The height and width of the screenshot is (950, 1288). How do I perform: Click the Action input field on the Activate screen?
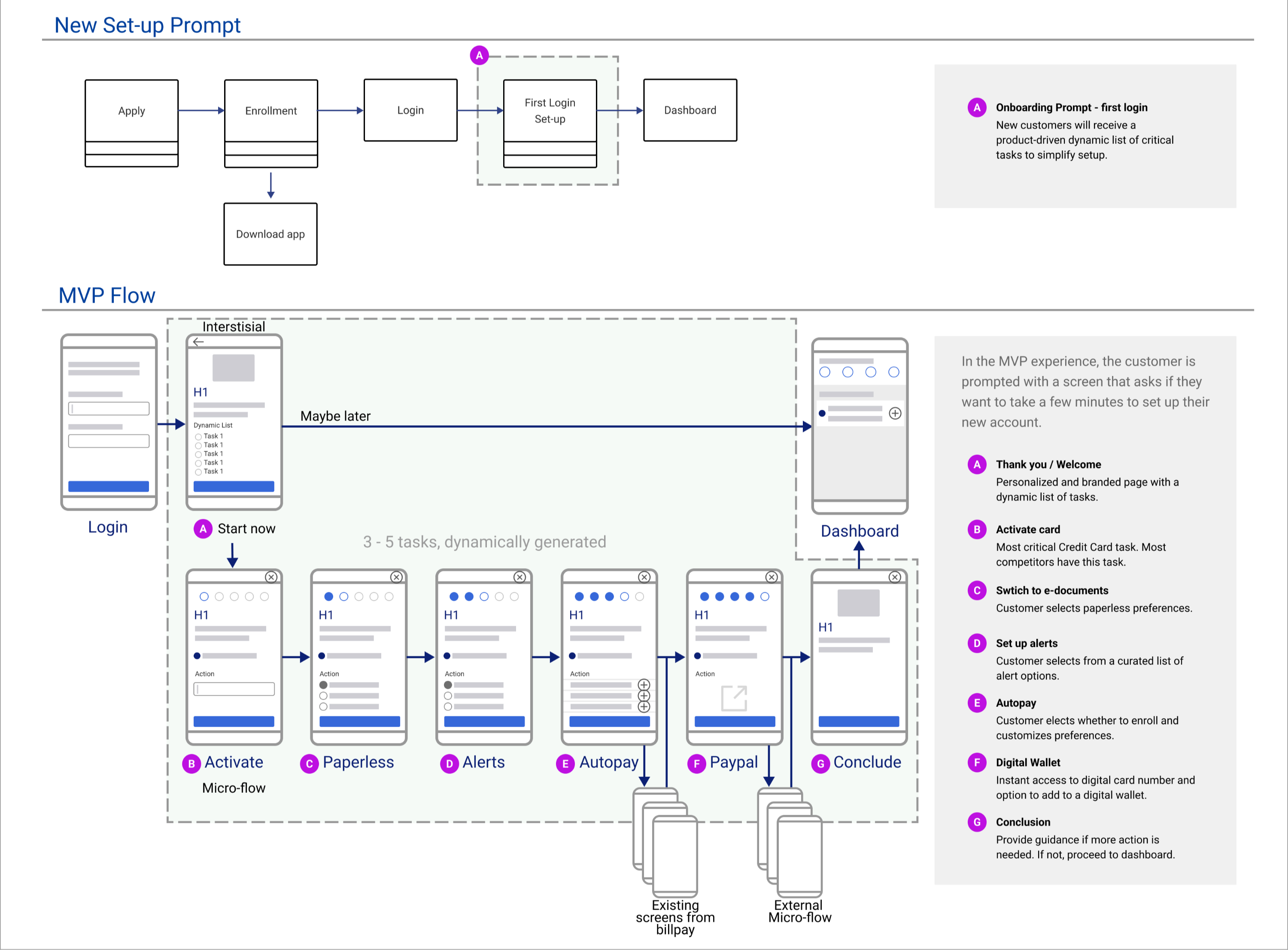234,689
